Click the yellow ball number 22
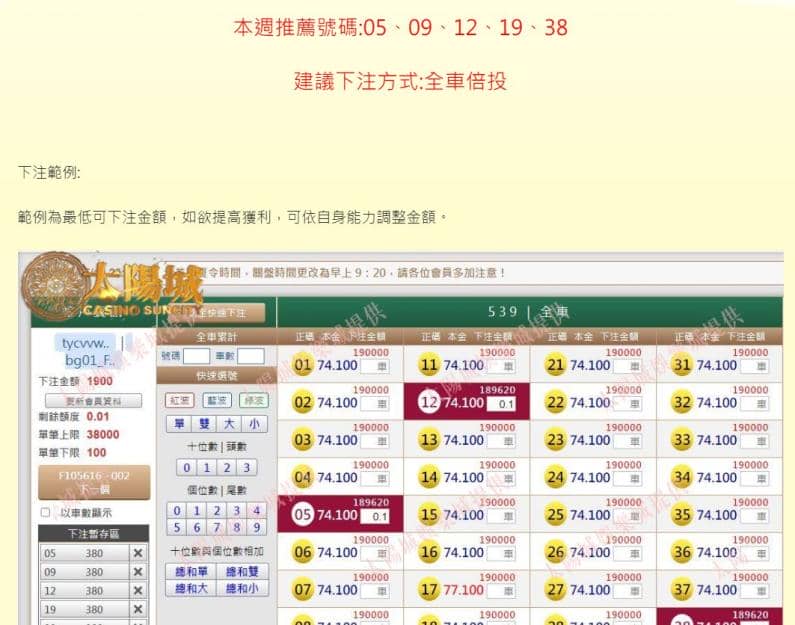Image resolution: width=795 pixels, height=625 pixels. point(555,402)
